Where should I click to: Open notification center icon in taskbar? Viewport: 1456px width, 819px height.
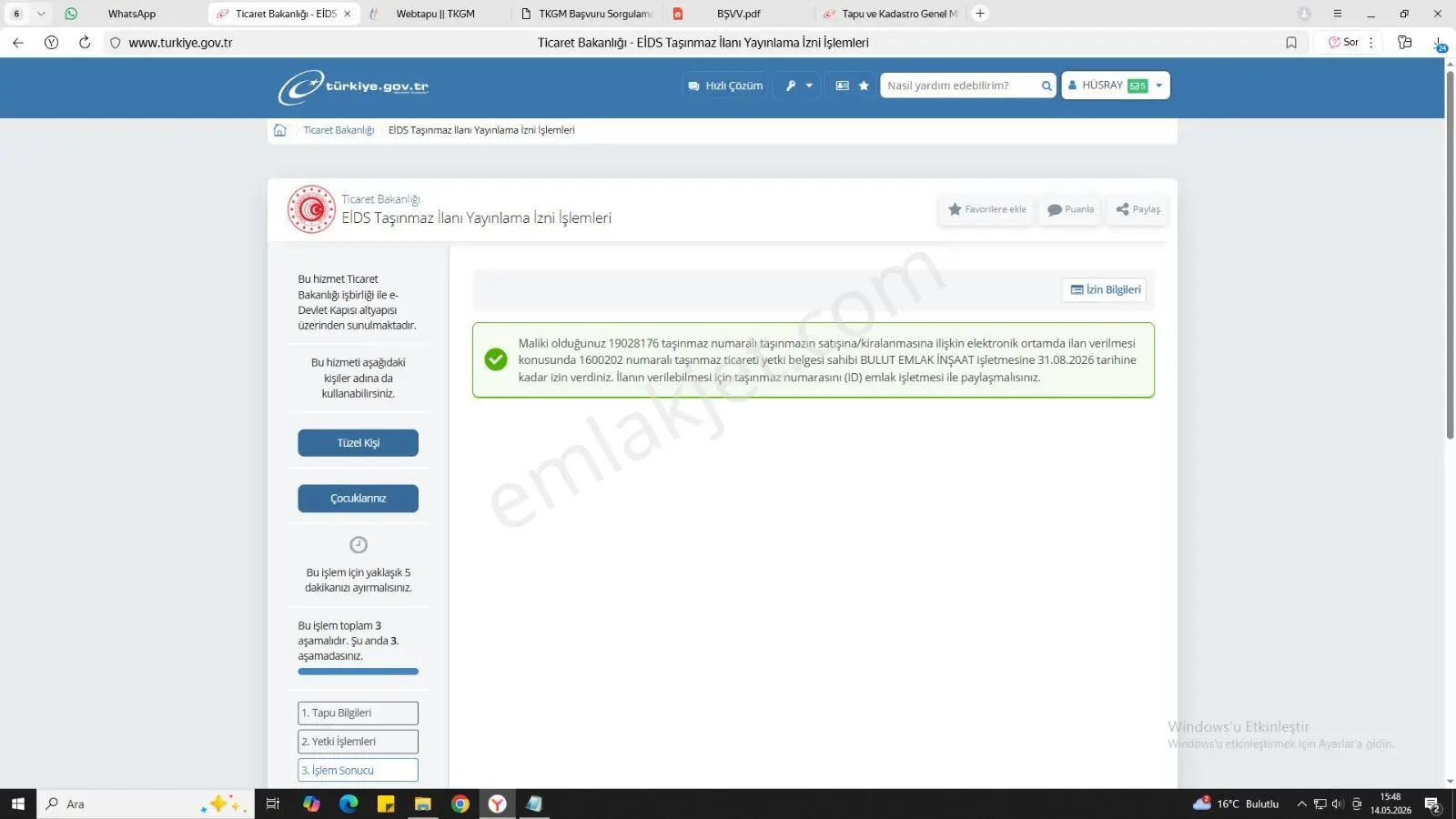[1432, 804]
